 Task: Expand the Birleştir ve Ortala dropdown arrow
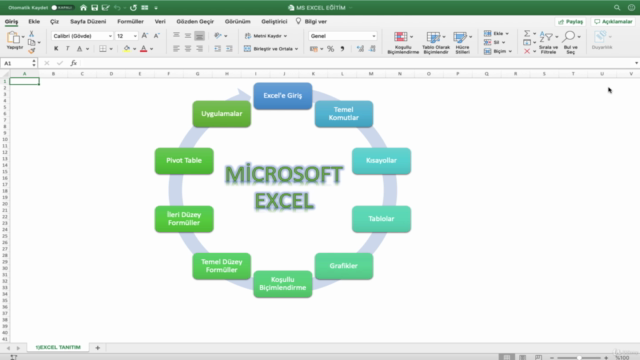pos(296,49)
